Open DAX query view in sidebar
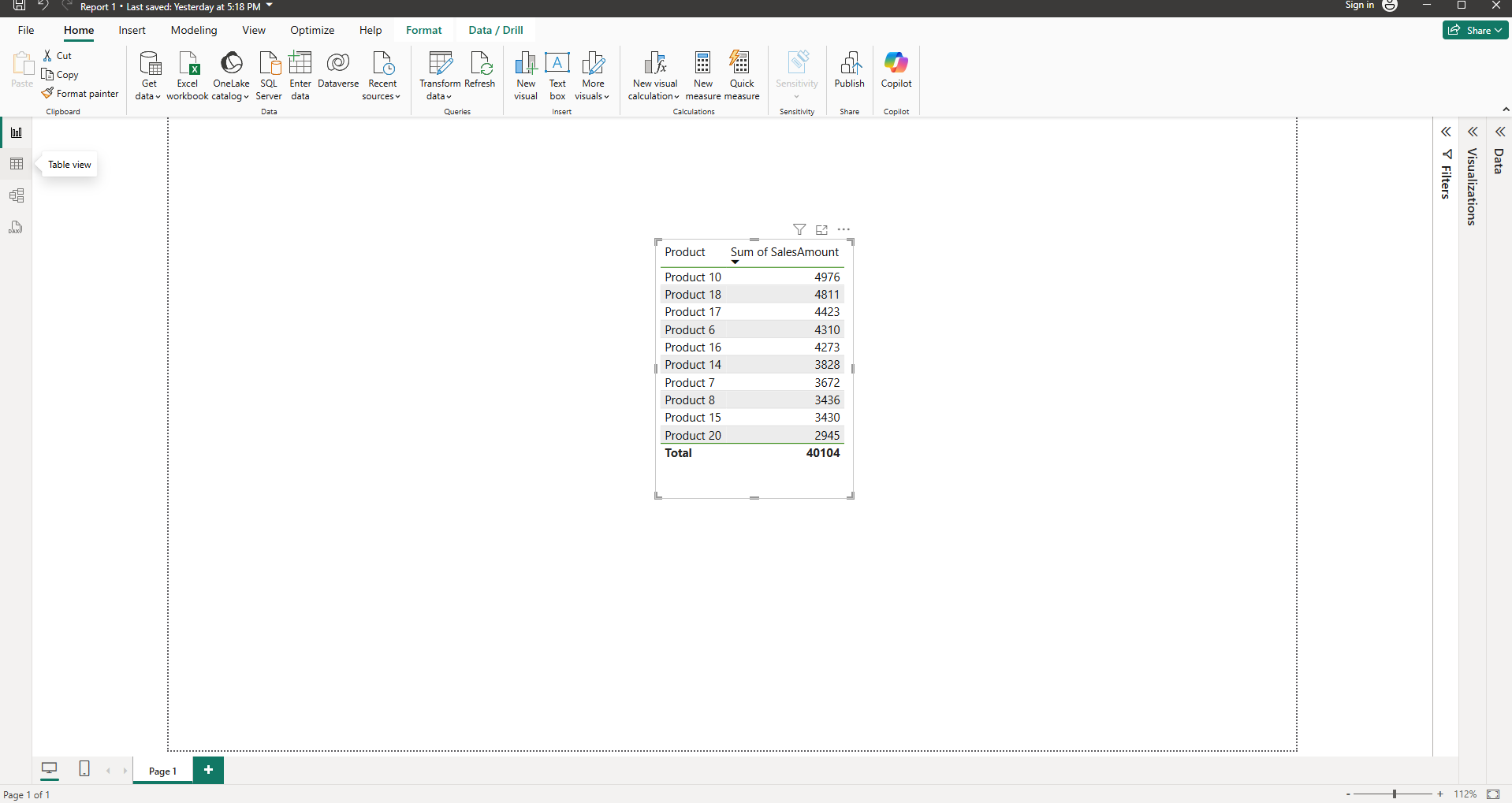This screenshot has height=803, width=1512. pyautogui.click(x=17, y=227)
